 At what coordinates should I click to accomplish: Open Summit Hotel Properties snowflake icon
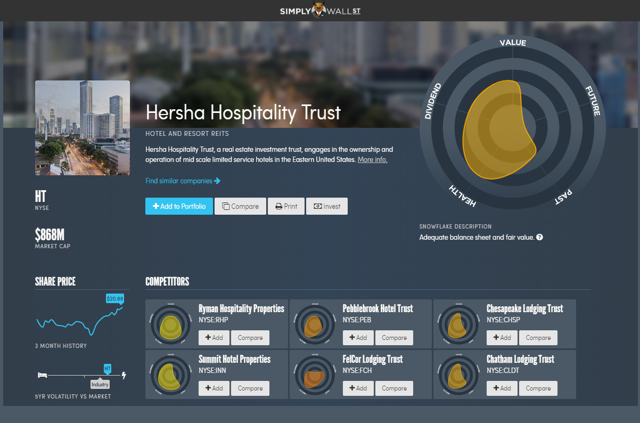pyautogui.click(x=171, y=375)
